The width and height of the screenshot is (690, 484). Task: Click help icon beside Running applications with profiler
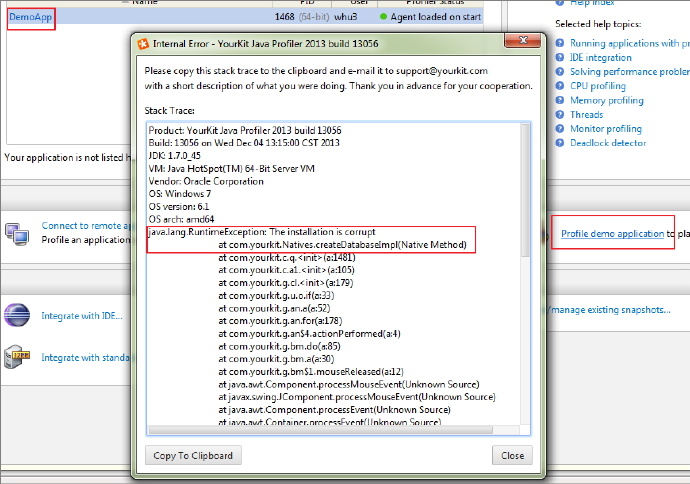(x=560, y=43)
